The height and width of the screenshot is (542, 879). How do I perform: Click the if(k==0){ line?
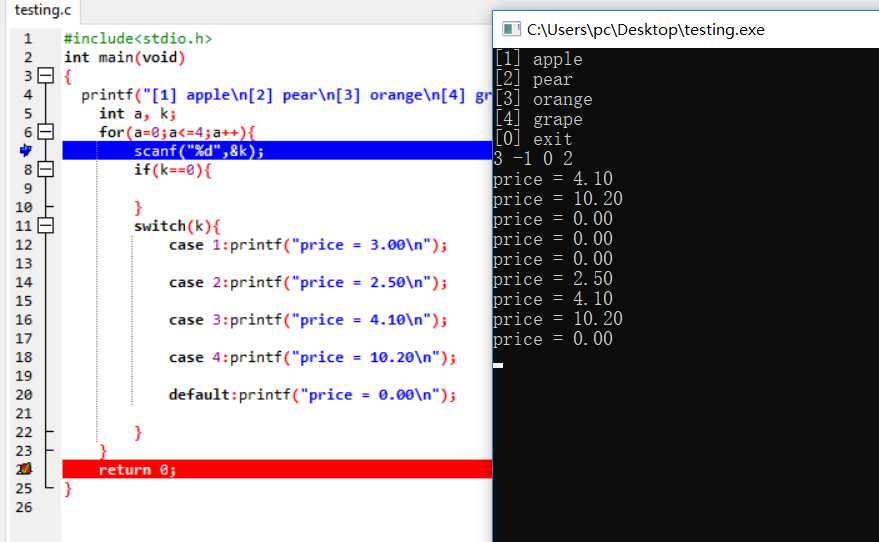coord(173,169)
